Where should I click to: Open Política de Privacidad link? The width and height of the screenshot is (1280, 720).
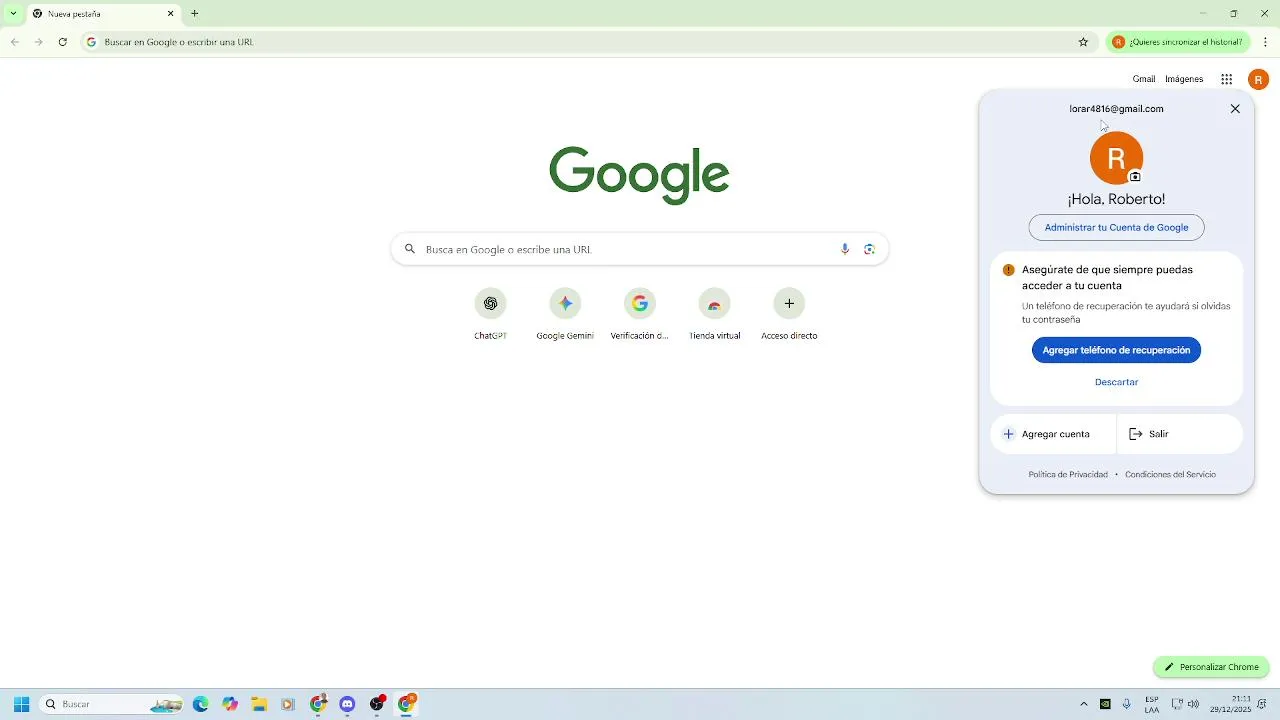(x=1068, y=474)
